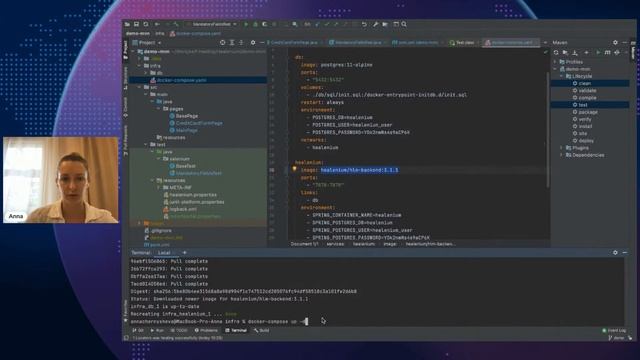640x360 pixels.
Task: Select the package lifecycle goal
Action: [588, 112]
